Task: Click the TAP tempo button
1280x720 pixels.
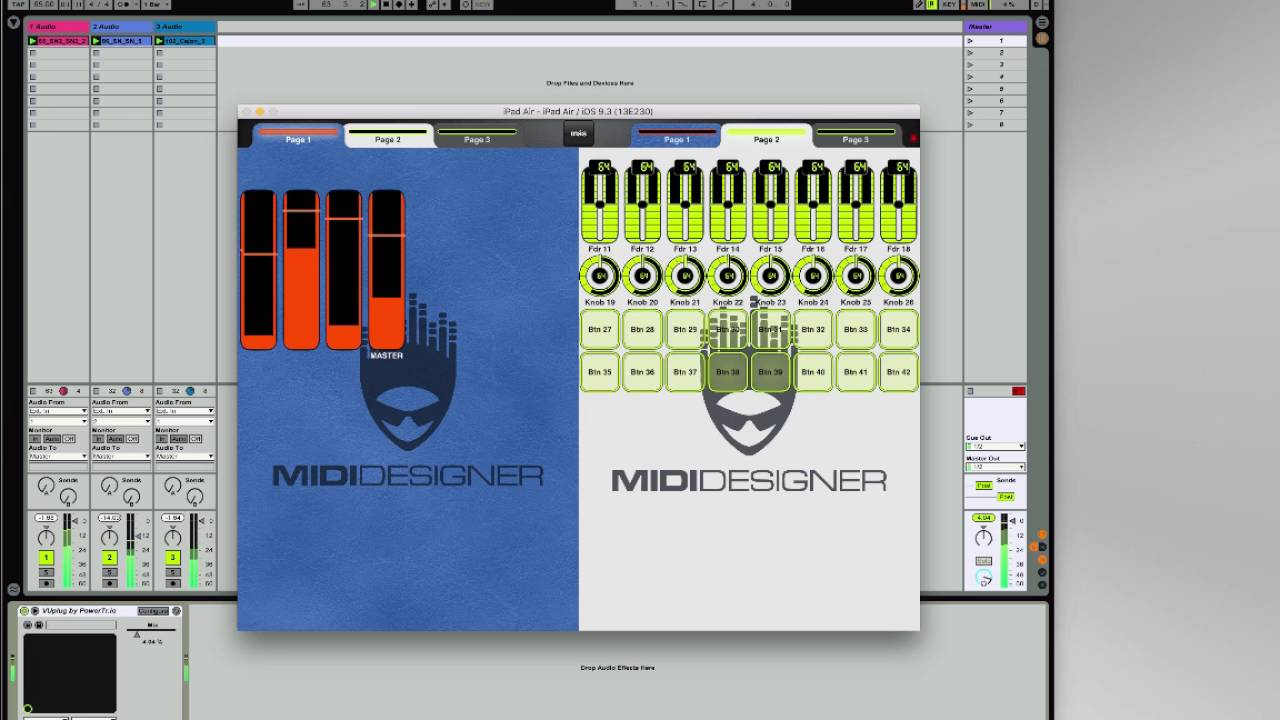Action: coord(18,5)
